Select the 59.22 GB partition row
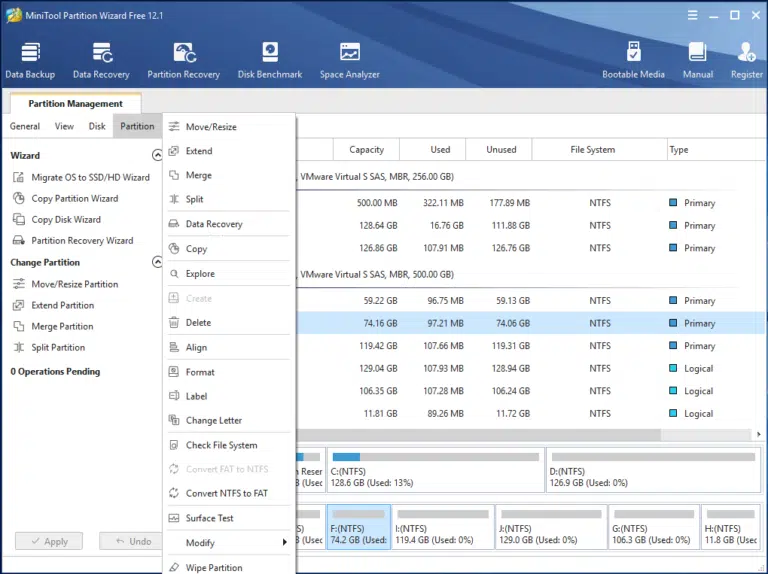 coord(530,301)
